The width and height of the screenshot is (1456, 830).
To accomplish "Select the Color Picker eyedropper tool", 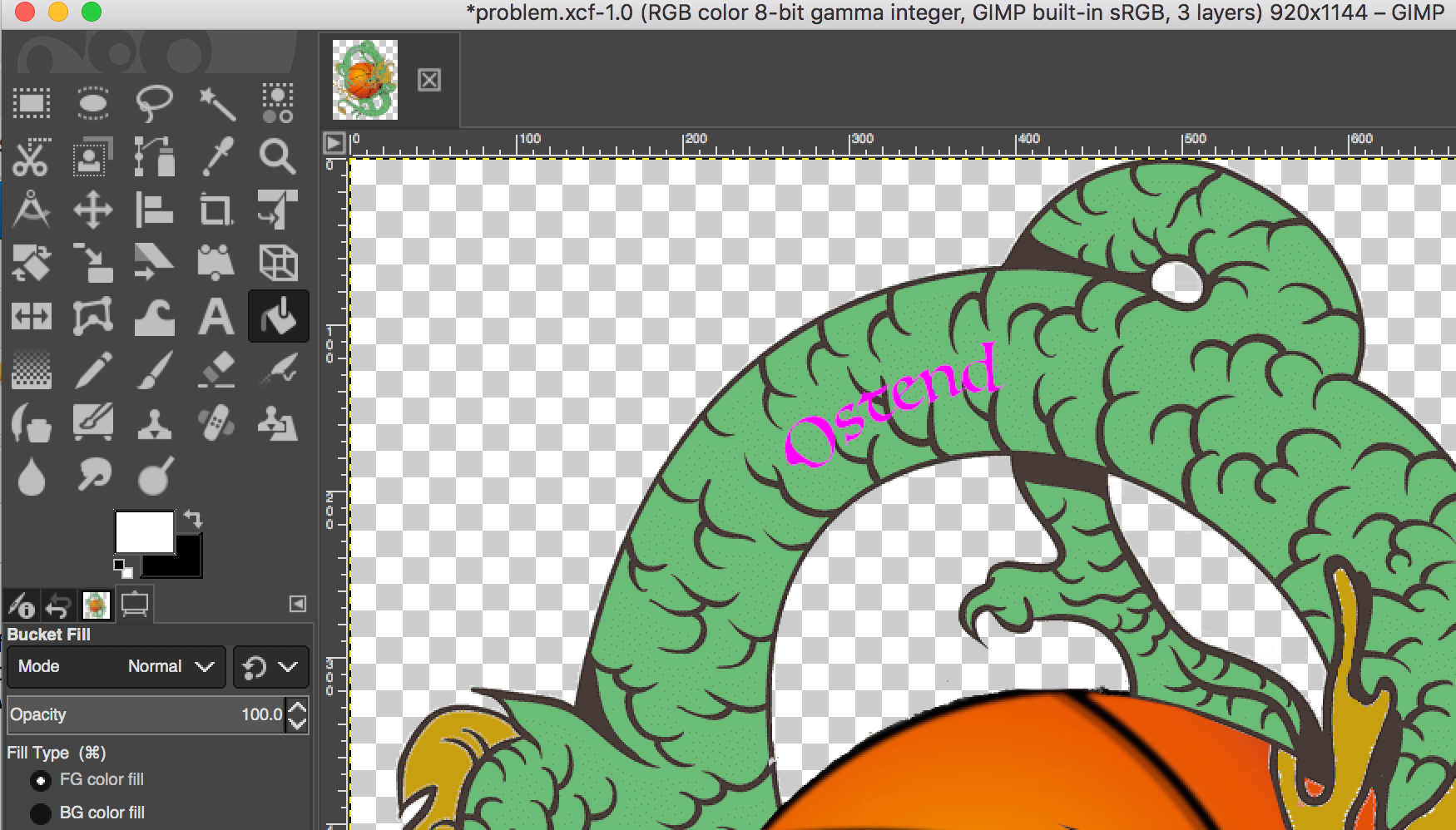I will (216, 156).
